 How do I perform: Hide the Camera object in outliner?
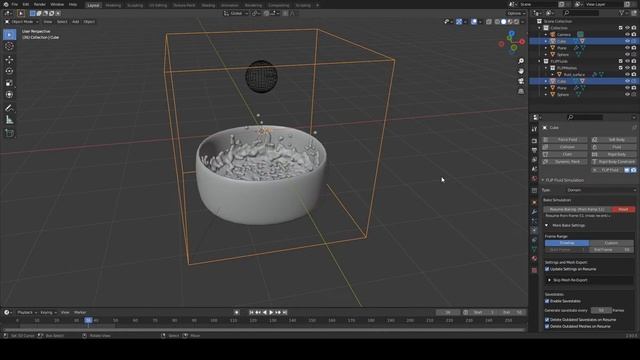[x=627, y=35]
